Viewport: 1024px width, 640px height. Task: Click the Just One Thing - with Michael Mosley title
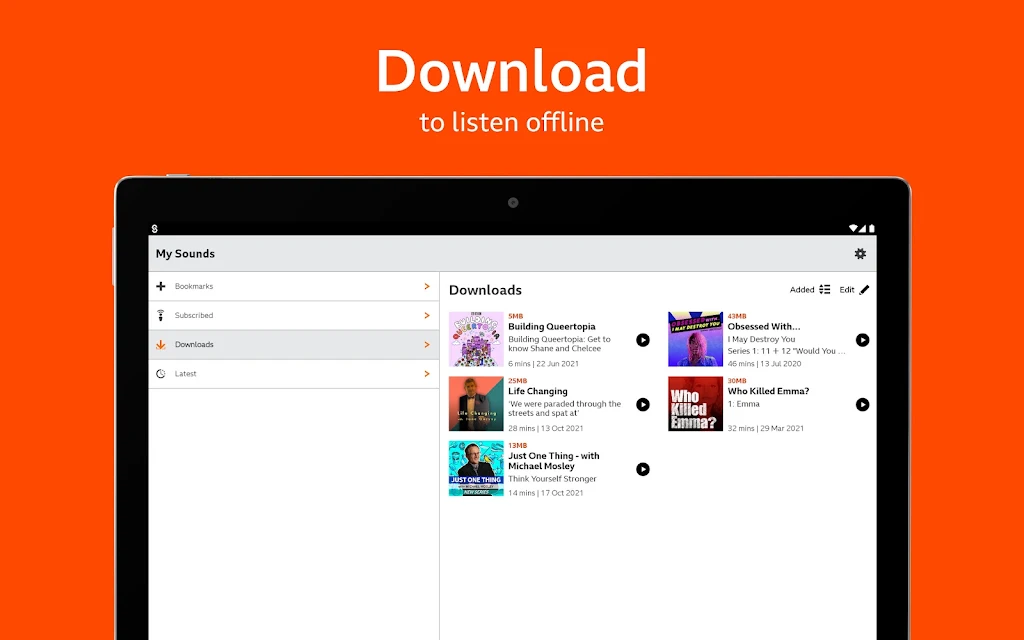point(554,461)
